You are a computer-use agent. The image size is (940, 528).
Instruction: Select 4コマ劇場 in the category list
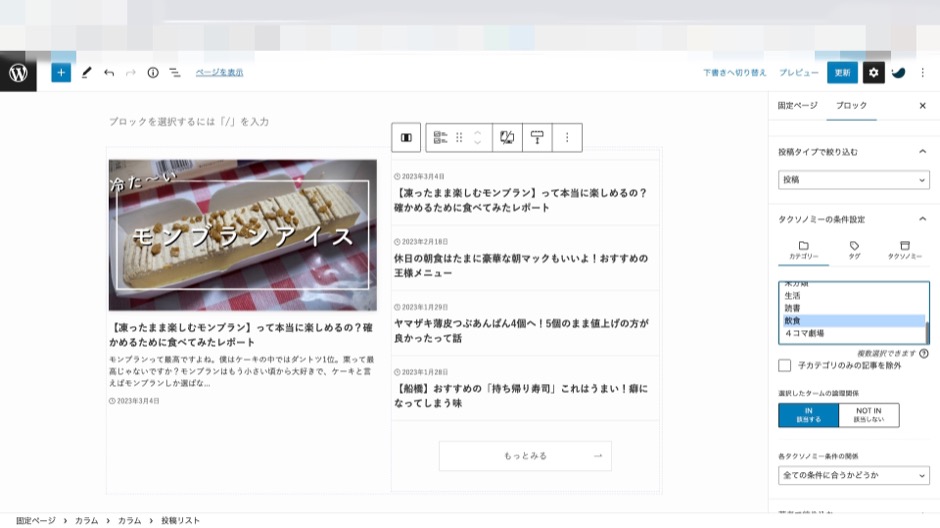click(854, 333)
